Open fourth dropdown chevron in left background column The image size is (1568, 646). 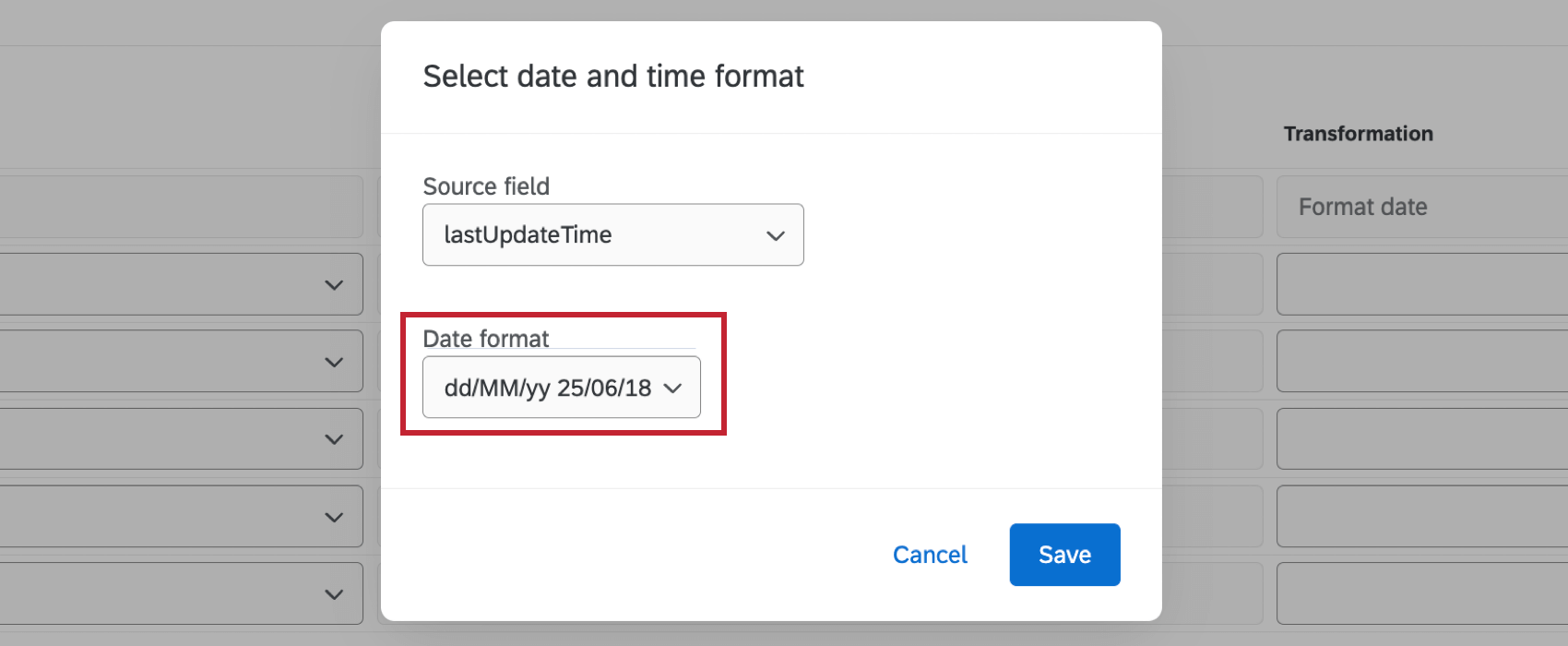click(x=334, y=517)
